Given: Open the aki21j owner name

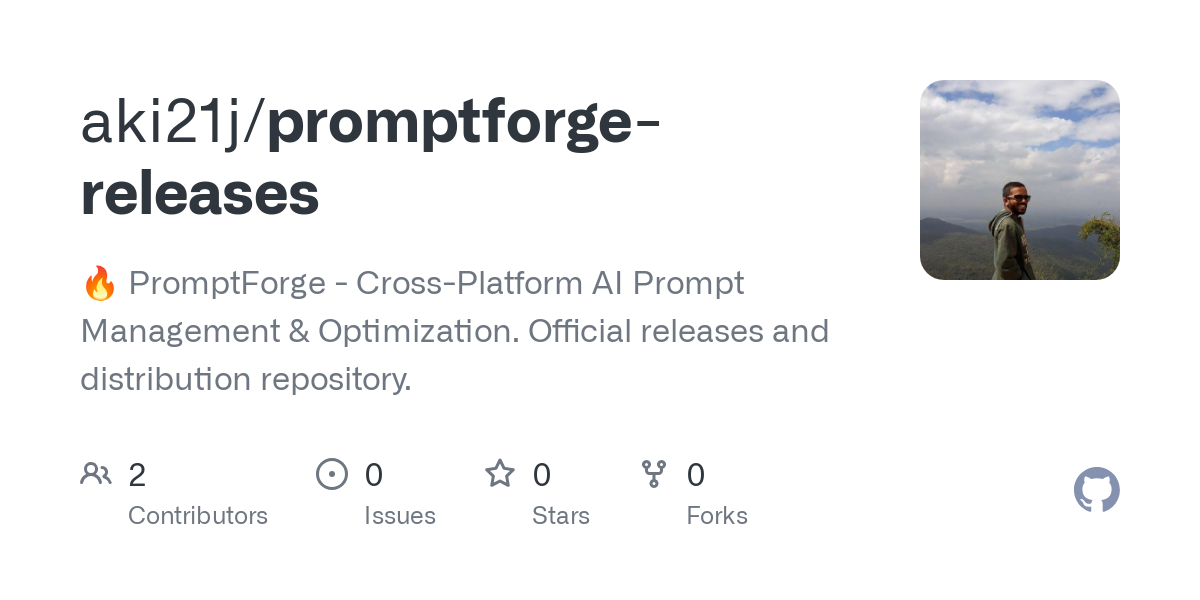Looking at the screenshot, I should coord(168,123).
